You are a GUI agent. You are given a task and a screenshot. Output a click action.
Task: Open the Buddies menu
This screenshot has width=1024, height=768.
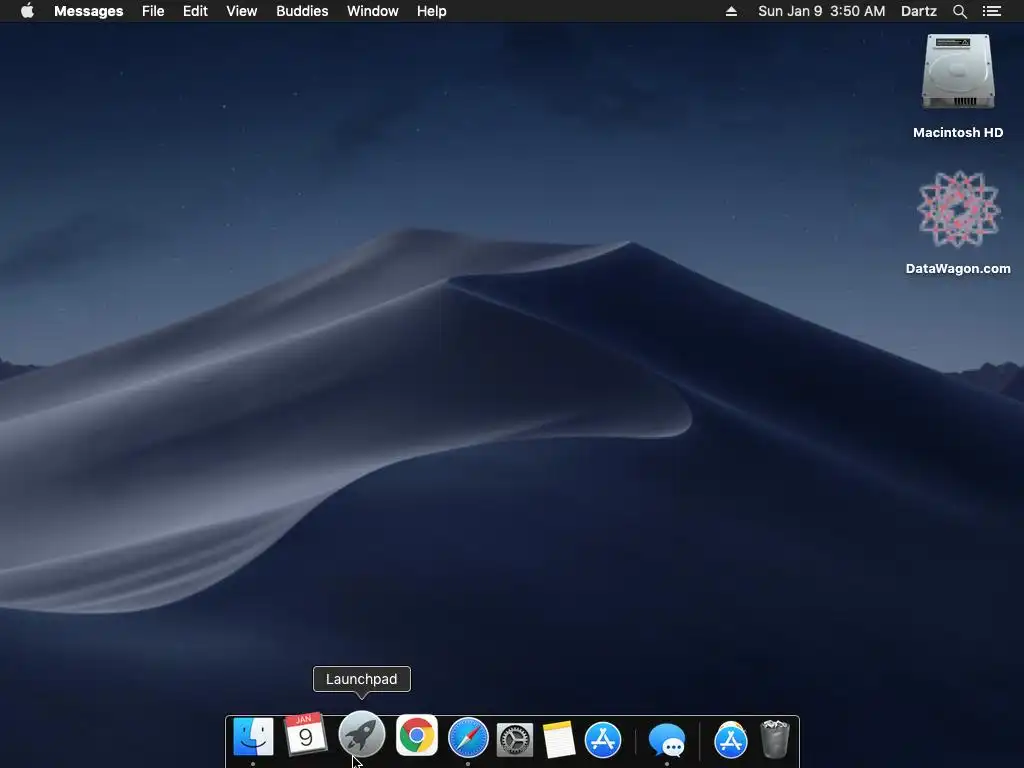click(302, 11)
